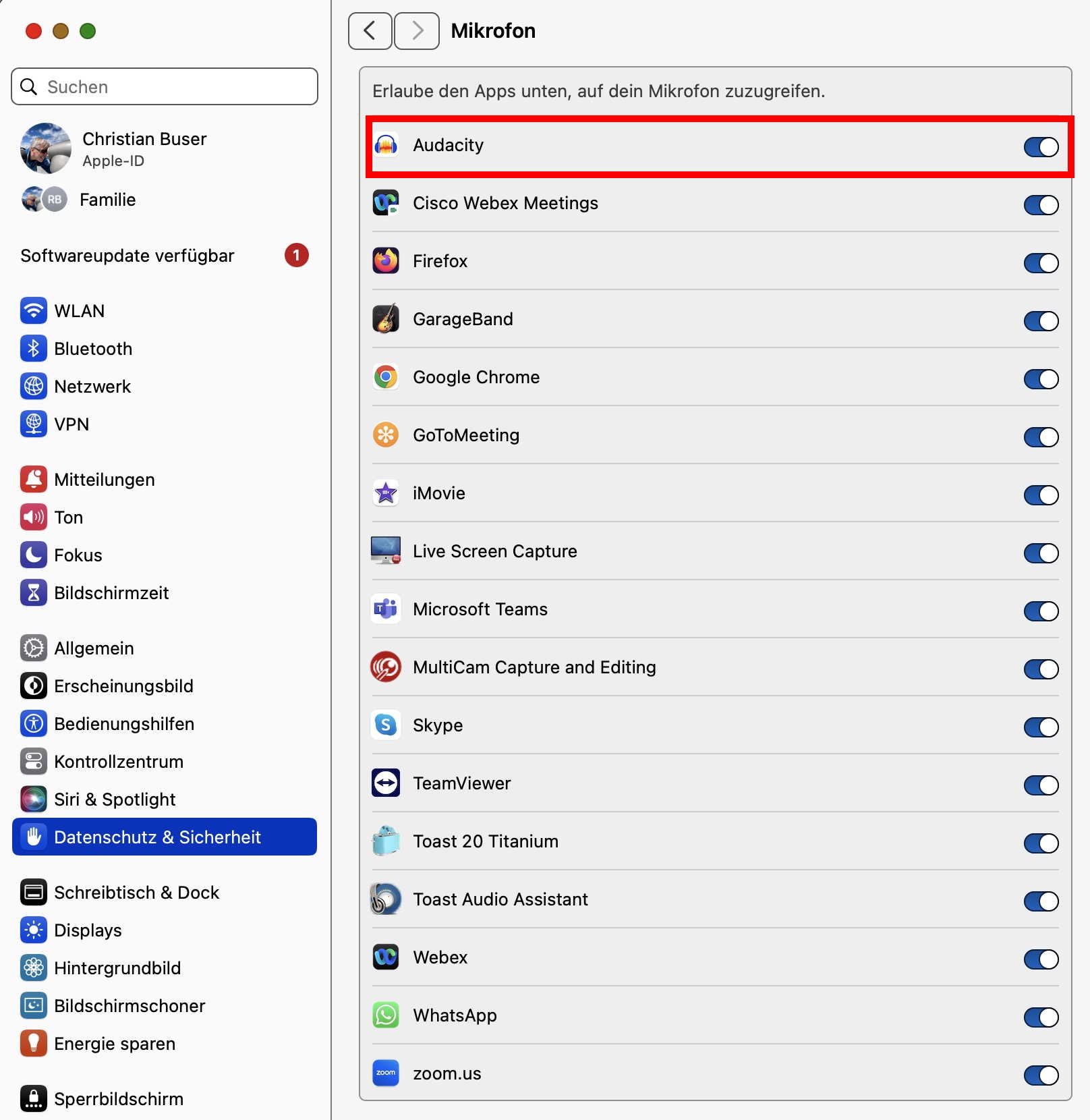This screenshot has width=1090, height=1120.
Task: Turn off Firefox microphone access
Action: (1041, 262)
